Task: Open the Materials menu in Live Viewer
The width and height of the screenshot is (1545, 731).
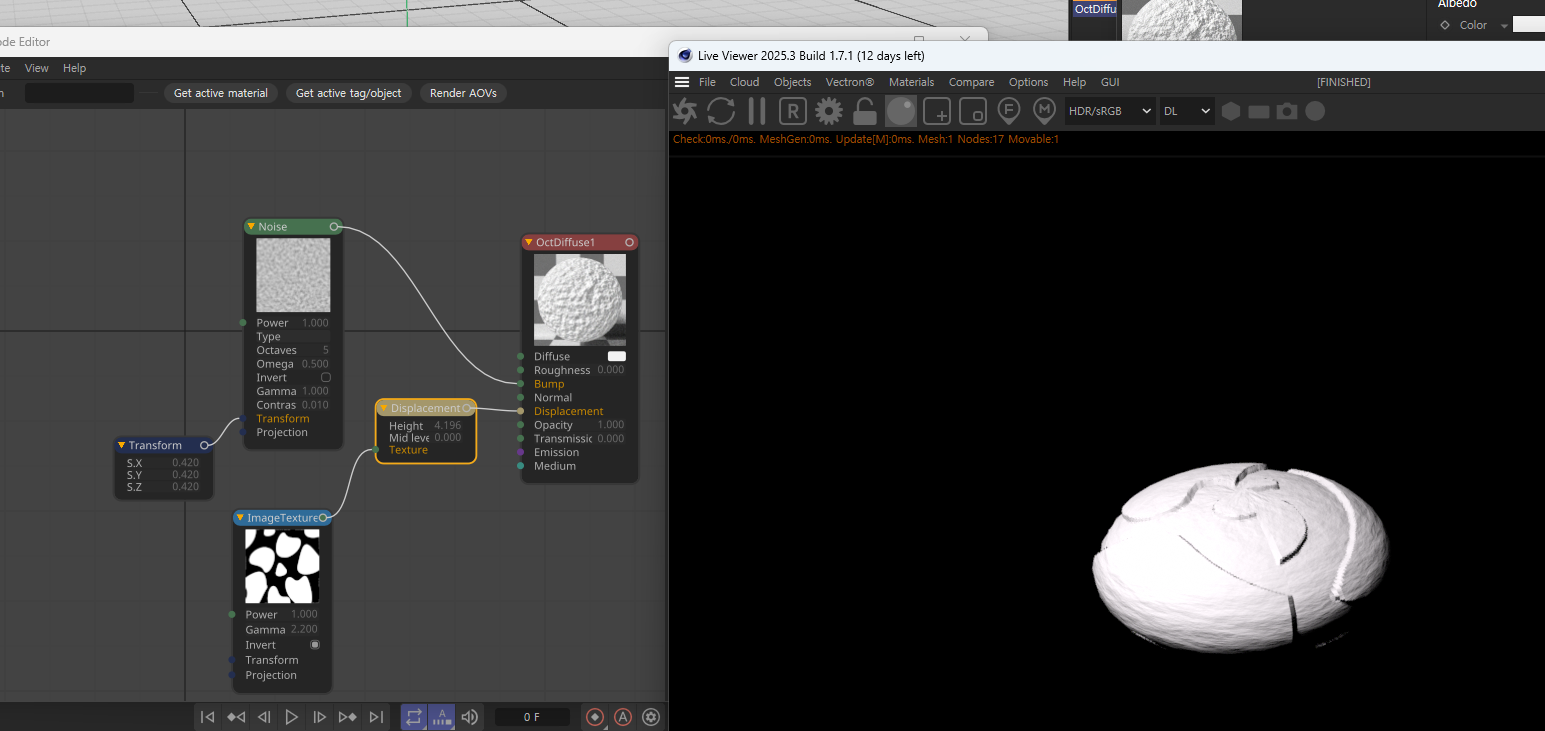Action: 911,82
